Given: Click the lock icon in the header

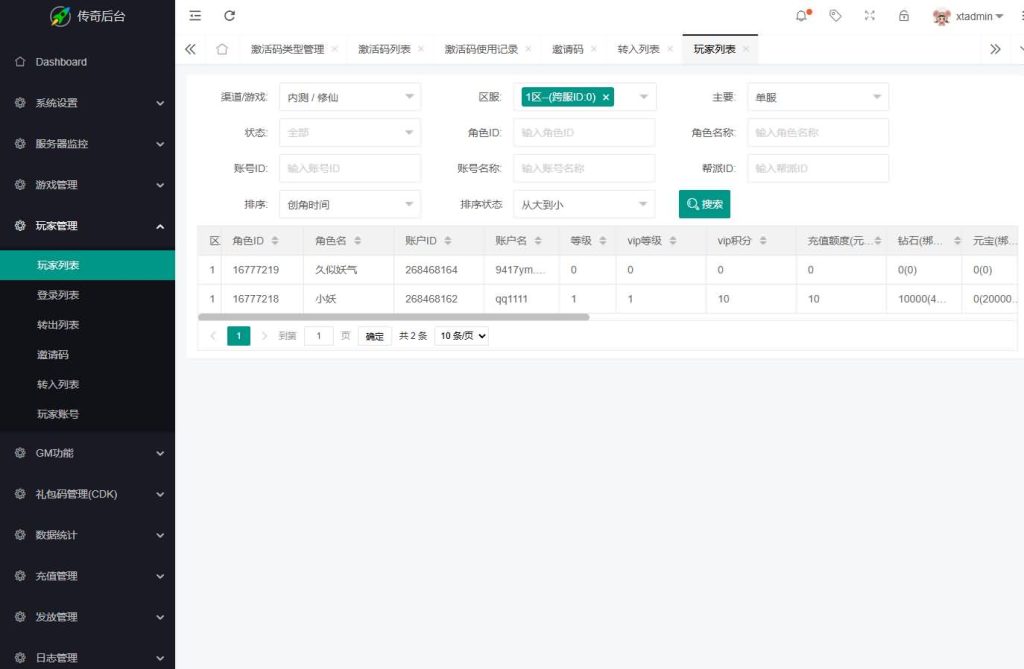Looking at the screenshot, I should tap(904, 15).
